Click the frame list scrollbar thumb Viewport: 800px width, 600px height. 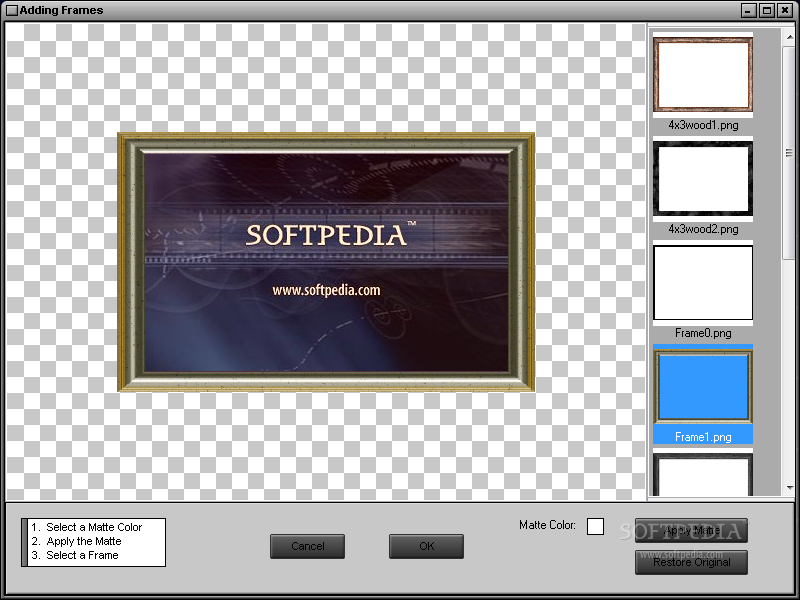pyautogui.click(x=790, y=153)
